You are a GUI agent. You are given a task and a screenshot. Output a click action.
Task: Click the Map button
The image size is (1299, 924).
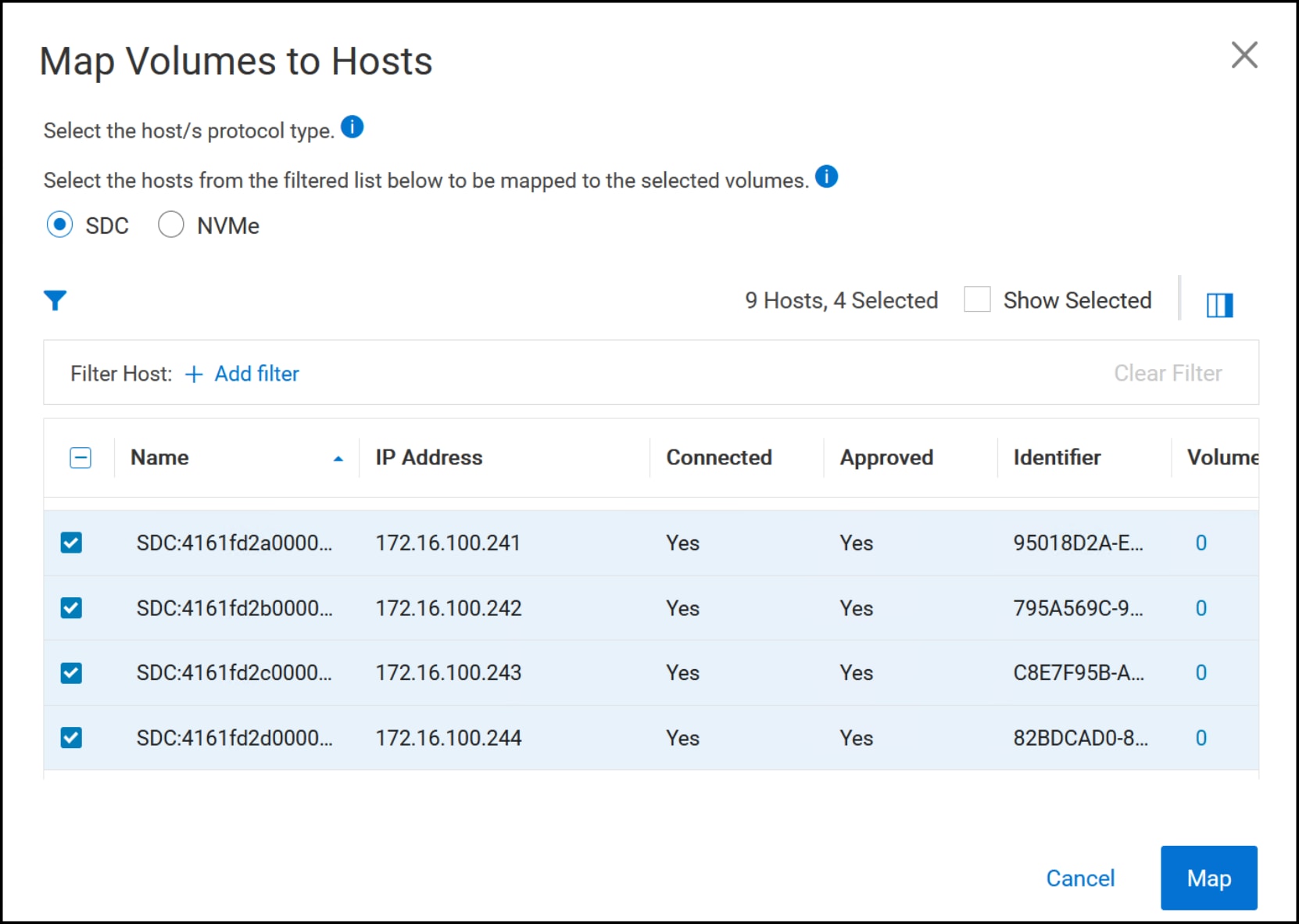pyautogui.click(x=1209, y=878)
